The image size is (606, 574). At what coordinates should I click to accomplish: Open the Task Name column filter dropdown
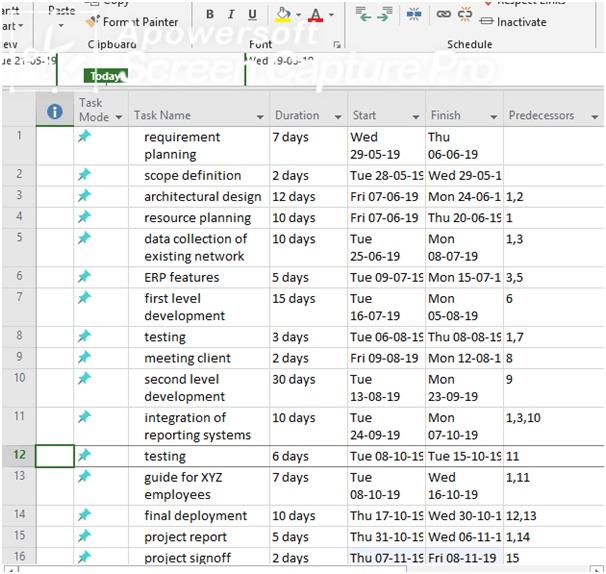260,117
